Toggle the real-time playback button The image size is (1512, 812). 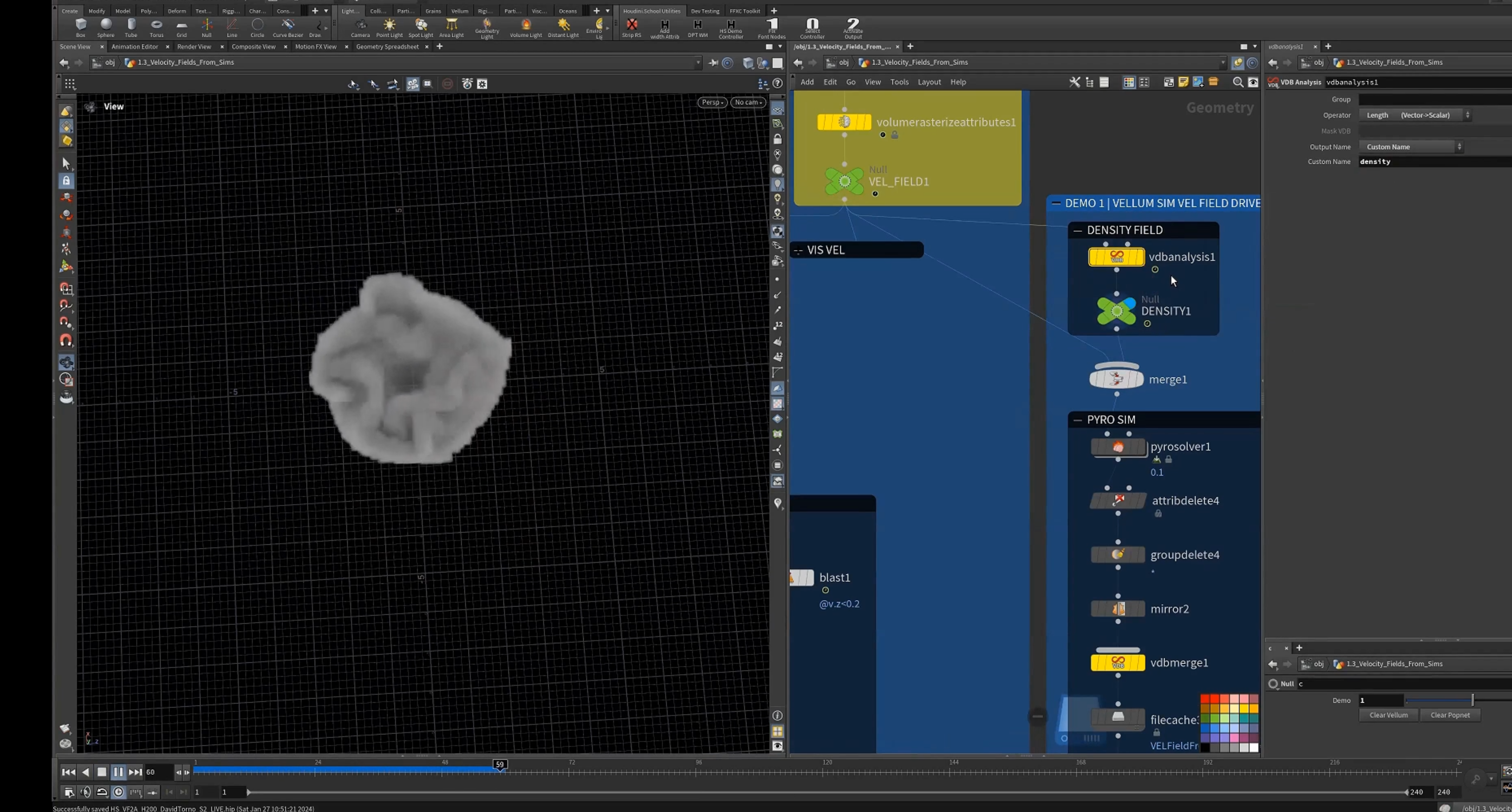[118, 792]
